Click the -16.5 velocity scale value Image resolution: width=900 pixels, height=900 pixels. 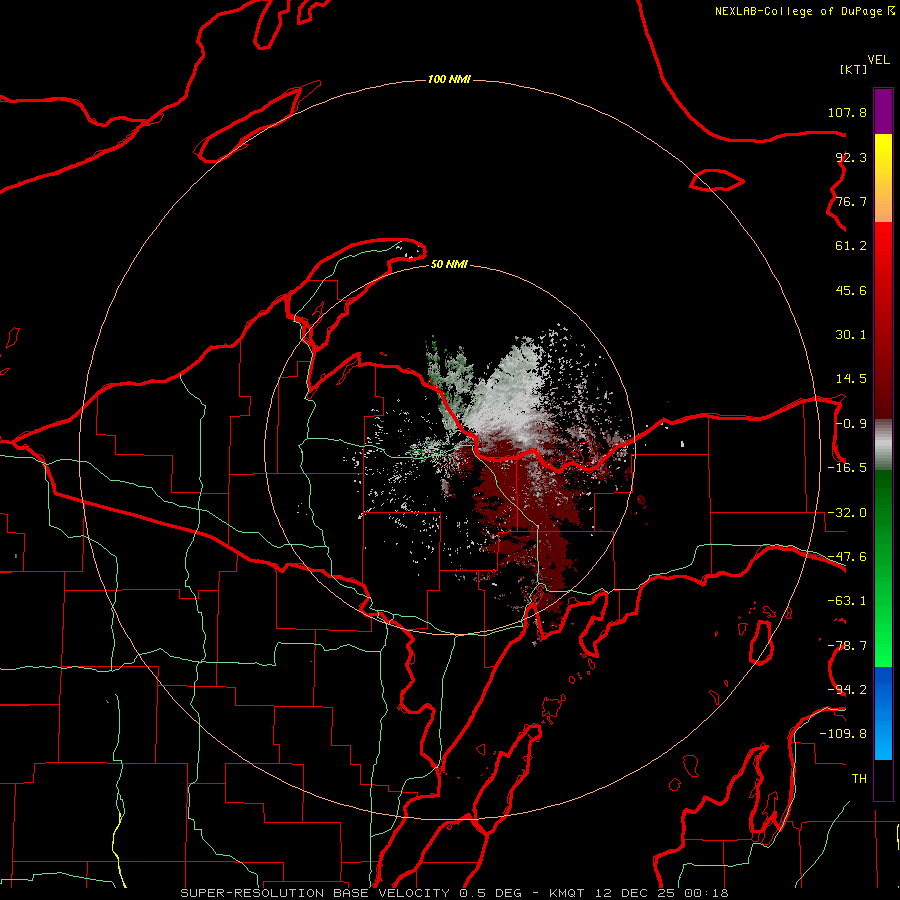pos(847,468)
